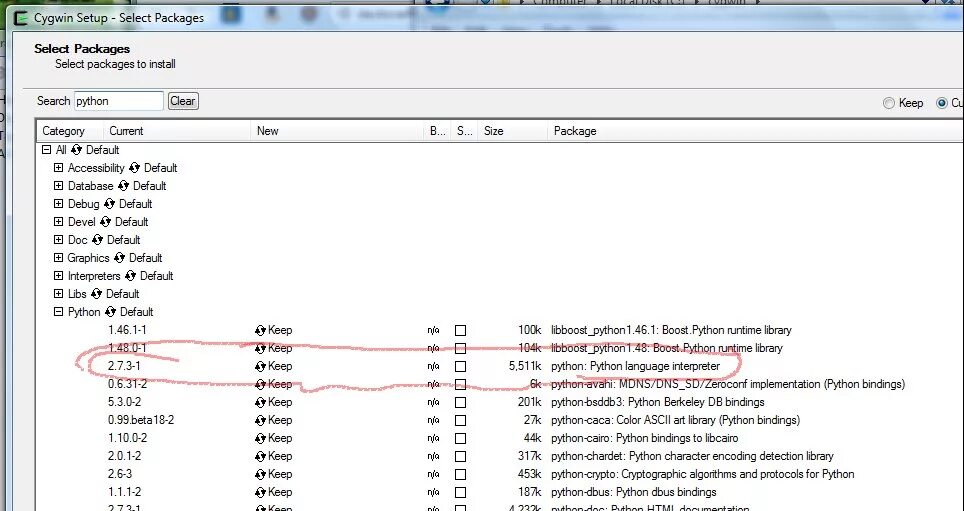Cycle Keep icon for python-caca package
The width and height of the screenshot is (964, 511).
coord(260,420)
